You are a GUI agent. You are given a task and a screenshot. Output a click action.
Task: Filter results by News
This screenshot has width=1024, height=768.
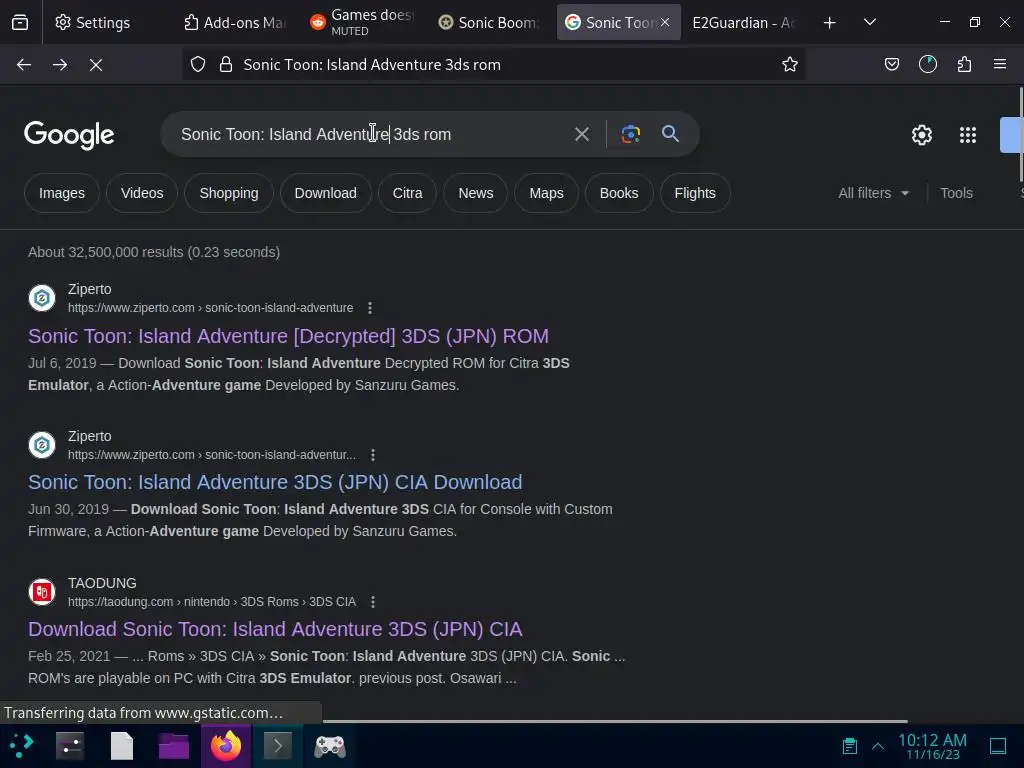click(475, 193)
